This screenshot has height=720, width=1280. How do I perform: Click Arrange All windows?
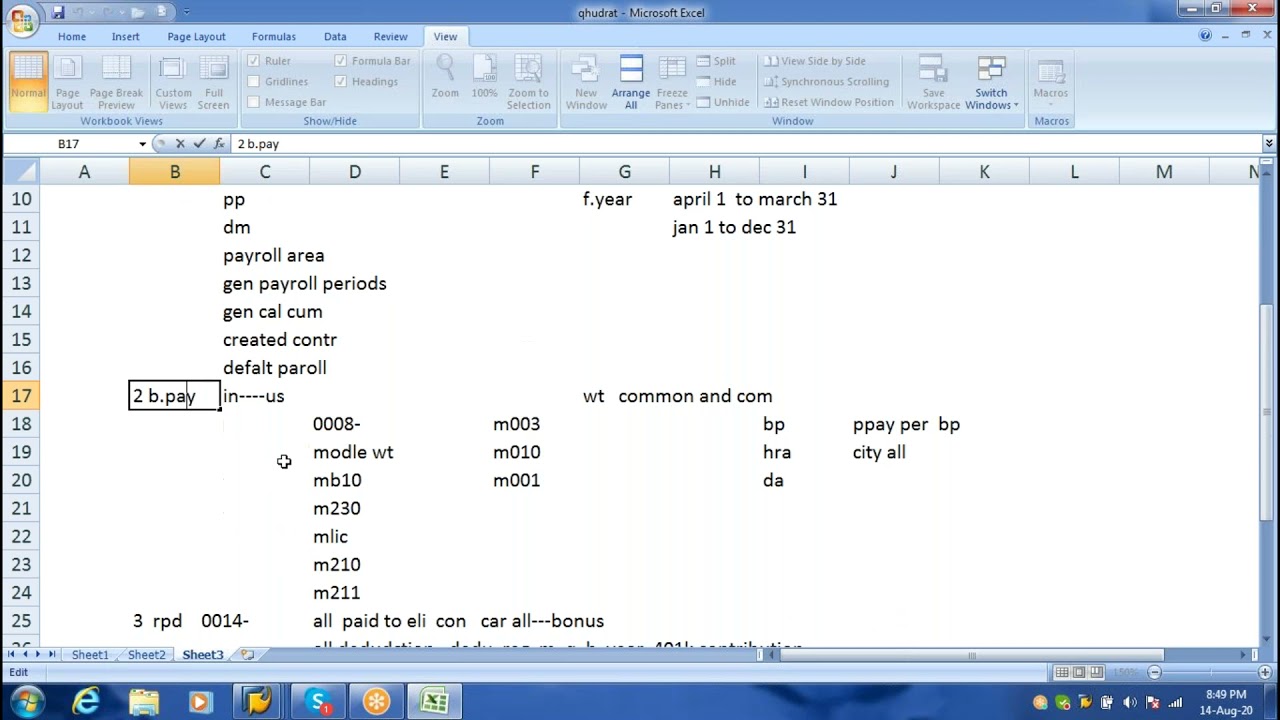click(x=631, y=82)
